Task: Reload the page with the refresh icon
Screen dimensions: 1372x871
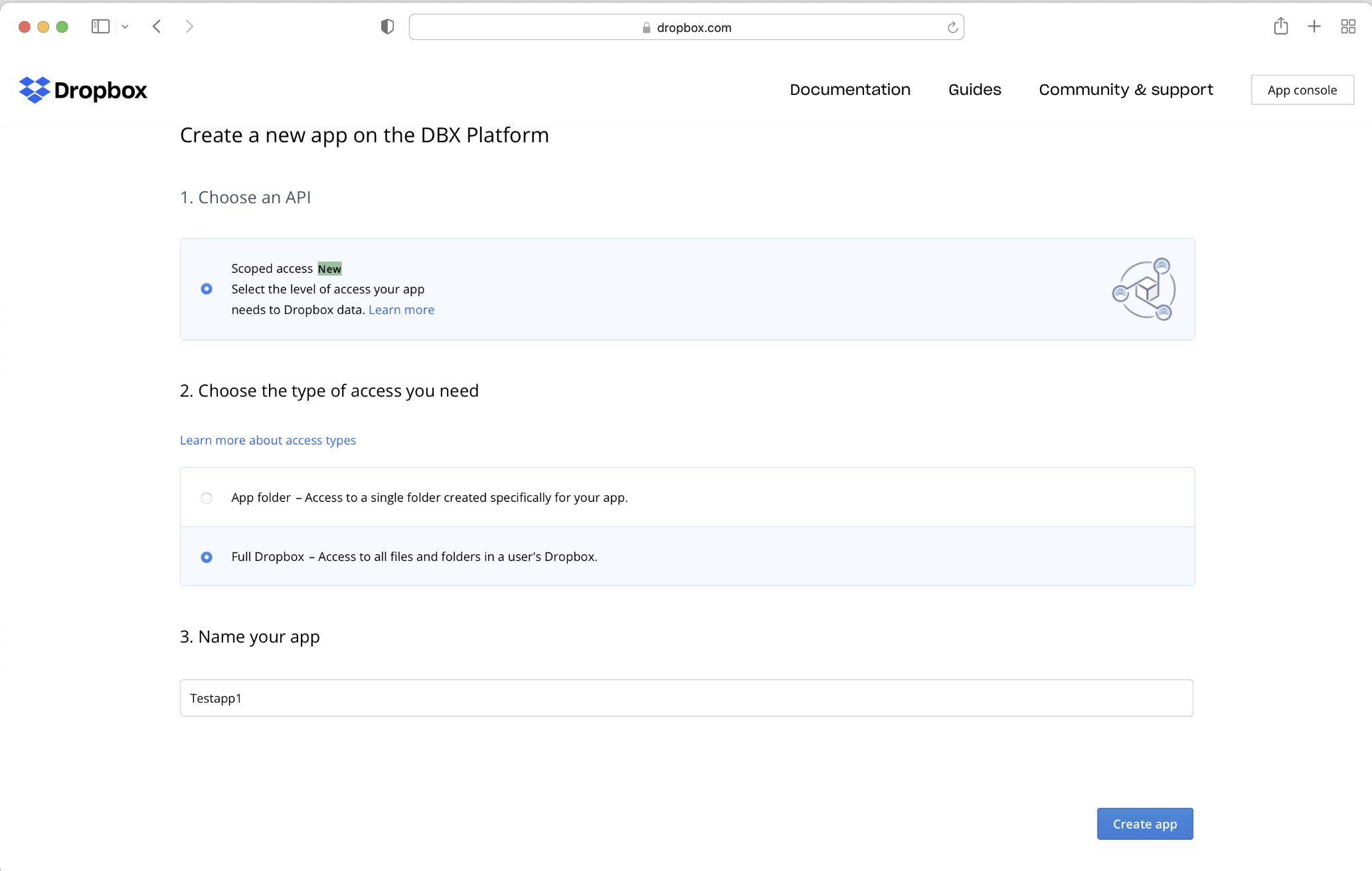Action: (952, 27)
